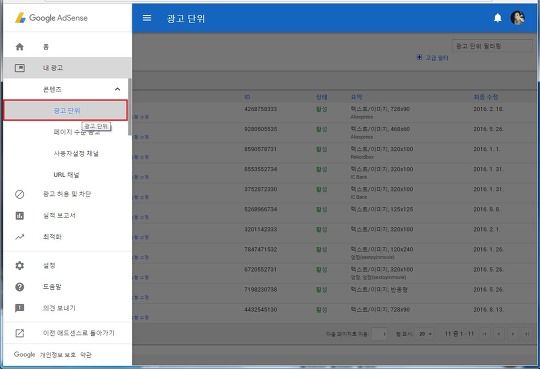Open 광고 허용 및 차단 block icon
This screenshot has width=540, height=369.
20,194
